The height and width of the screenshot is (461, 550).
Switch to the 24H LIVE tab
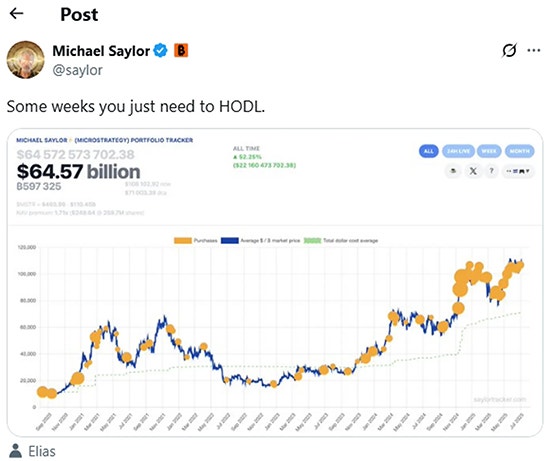tap(458, 151)
